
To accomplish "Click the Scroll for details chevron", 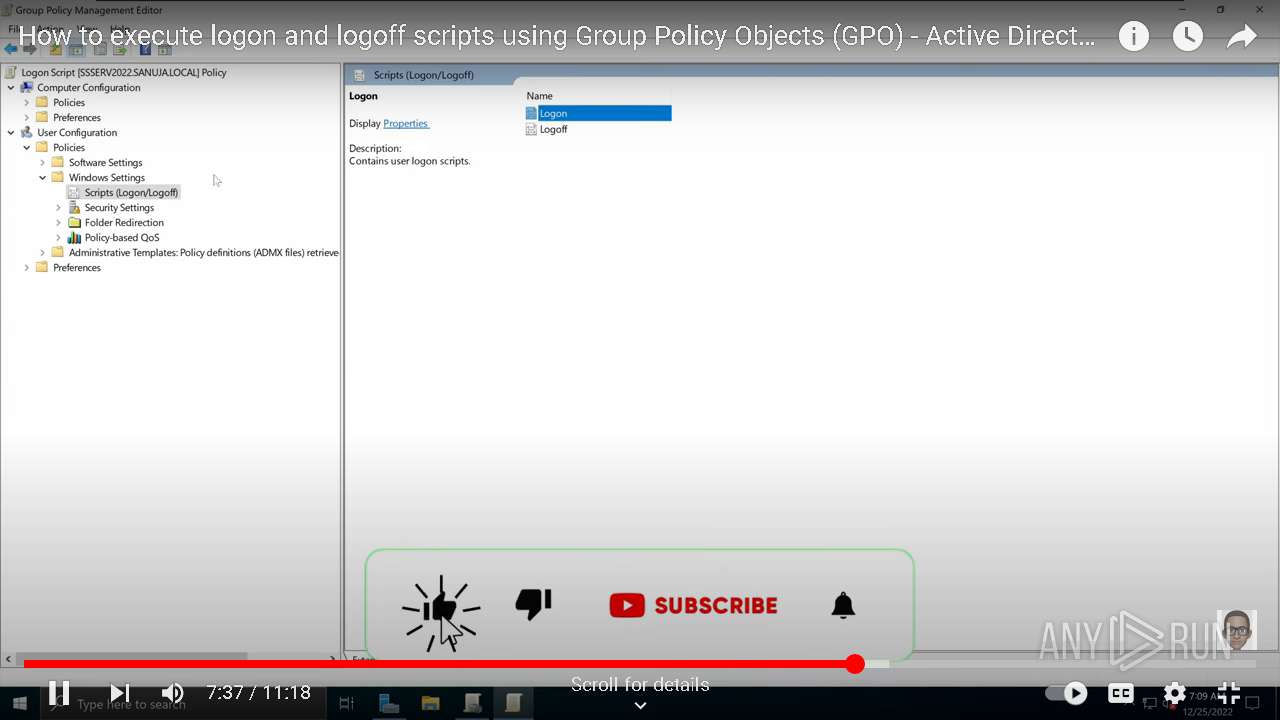I will point(640,705).
